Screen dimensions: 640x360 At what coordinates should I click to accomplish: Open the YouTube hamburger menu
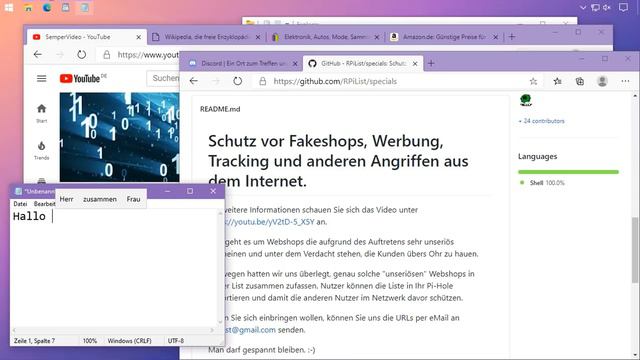41,78
